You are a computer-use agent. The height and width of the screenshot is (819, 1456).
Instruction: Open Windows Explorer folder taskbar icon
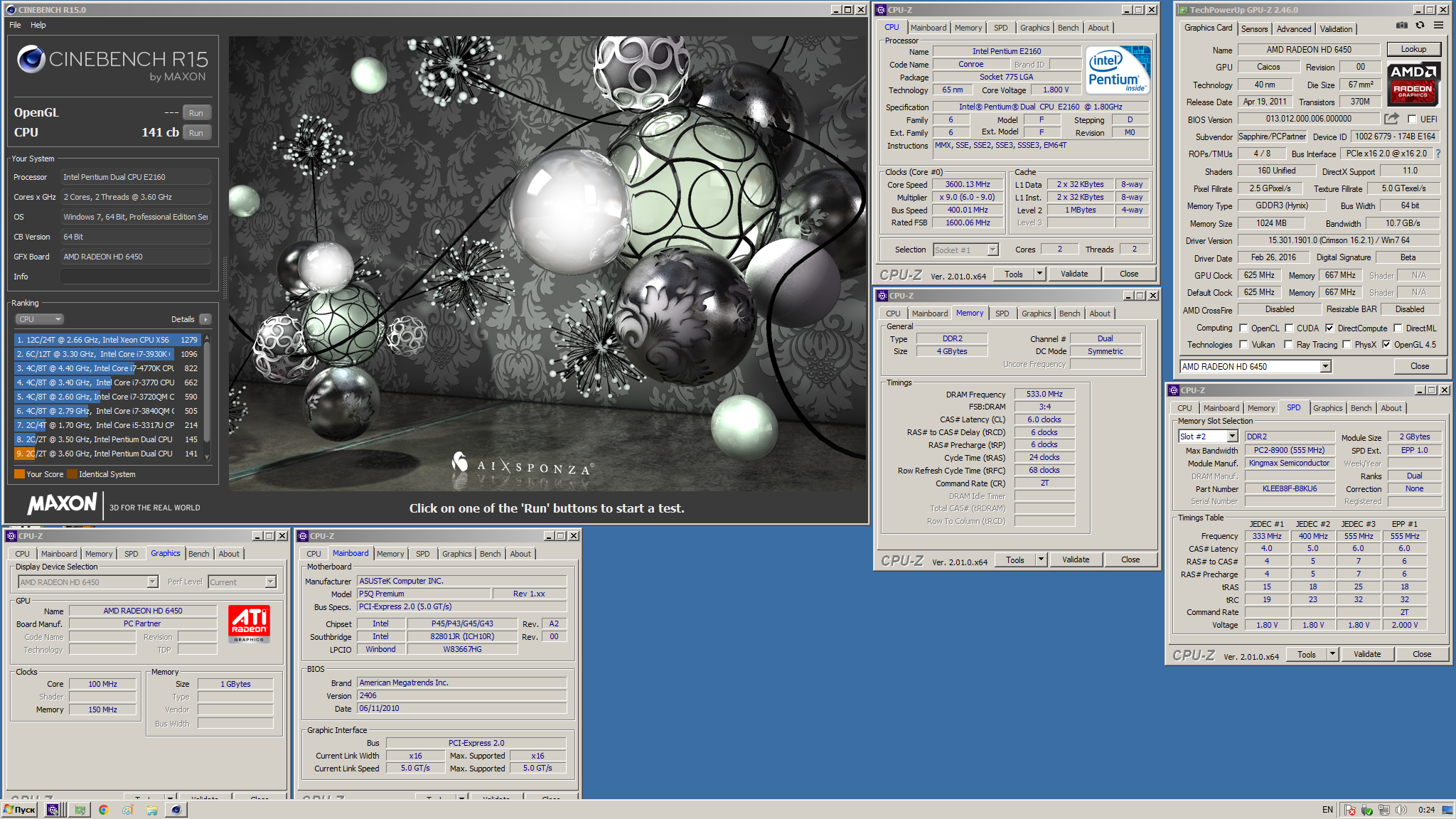152,810
